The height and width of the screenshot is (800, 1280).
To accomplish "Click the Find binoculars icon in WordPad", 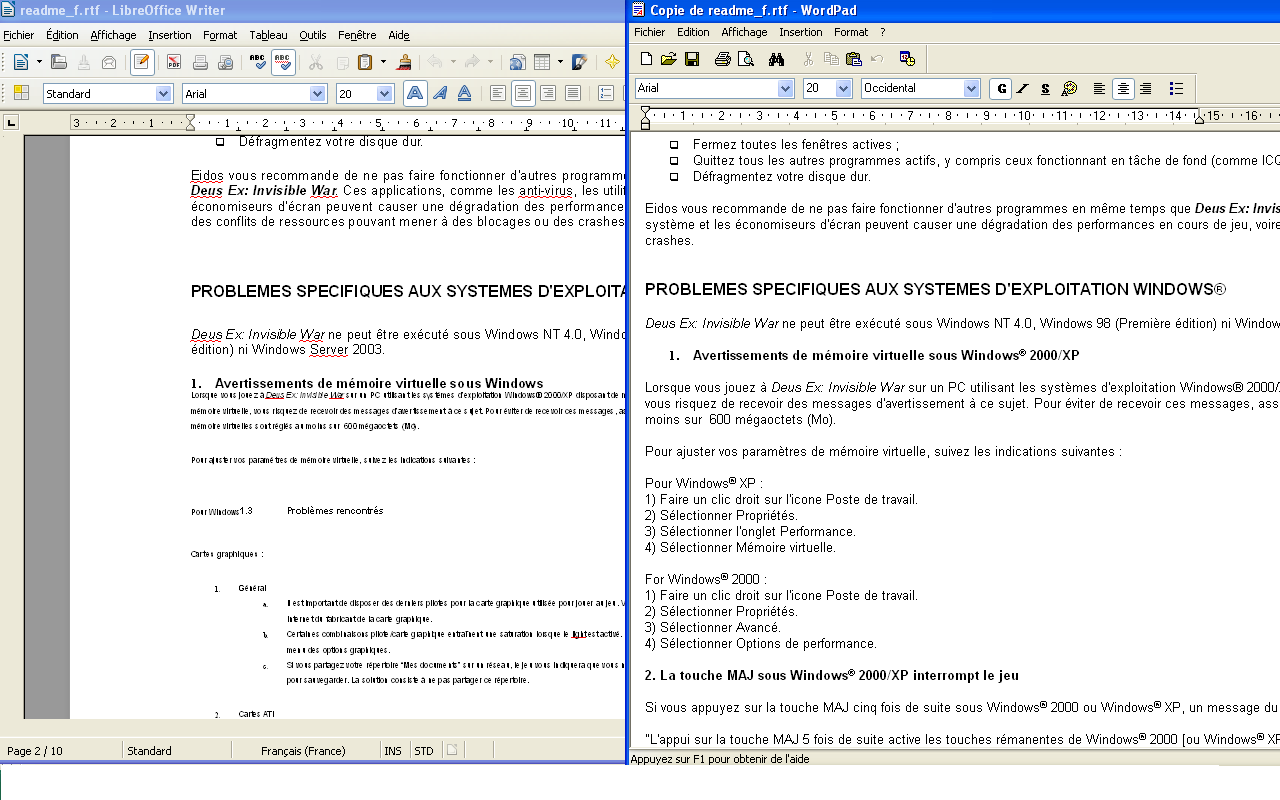I will tap(777, 59).
